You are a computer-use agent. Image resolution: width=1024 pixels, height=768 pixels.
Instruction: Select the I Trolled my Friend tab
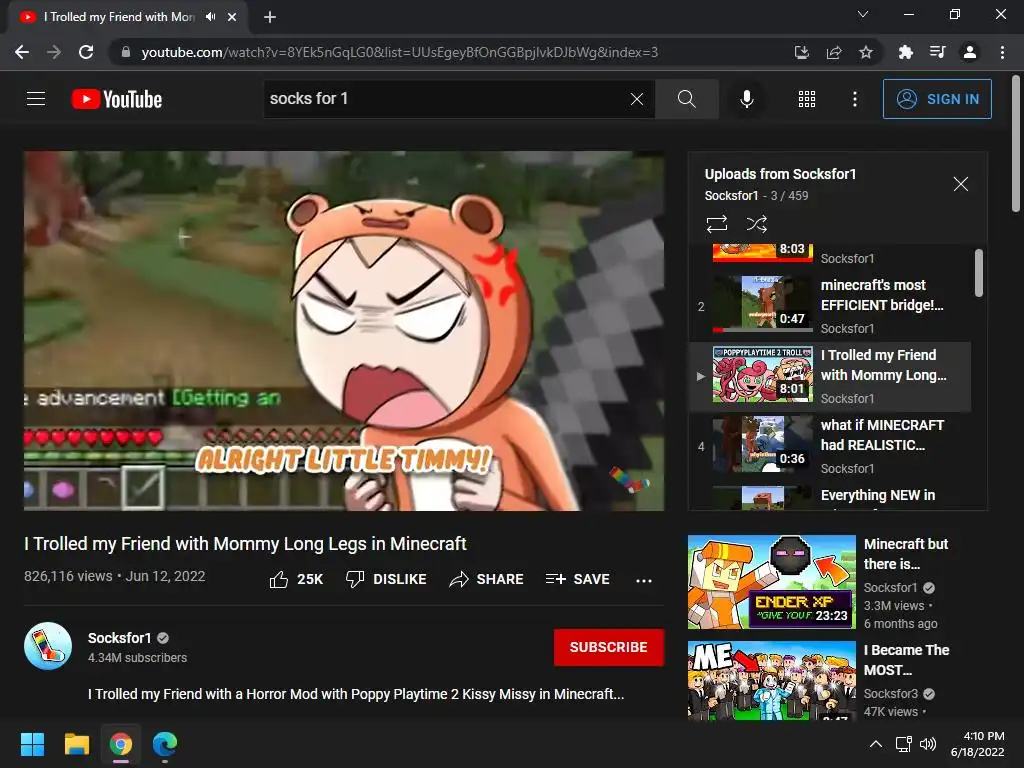[x=127, y=17]
